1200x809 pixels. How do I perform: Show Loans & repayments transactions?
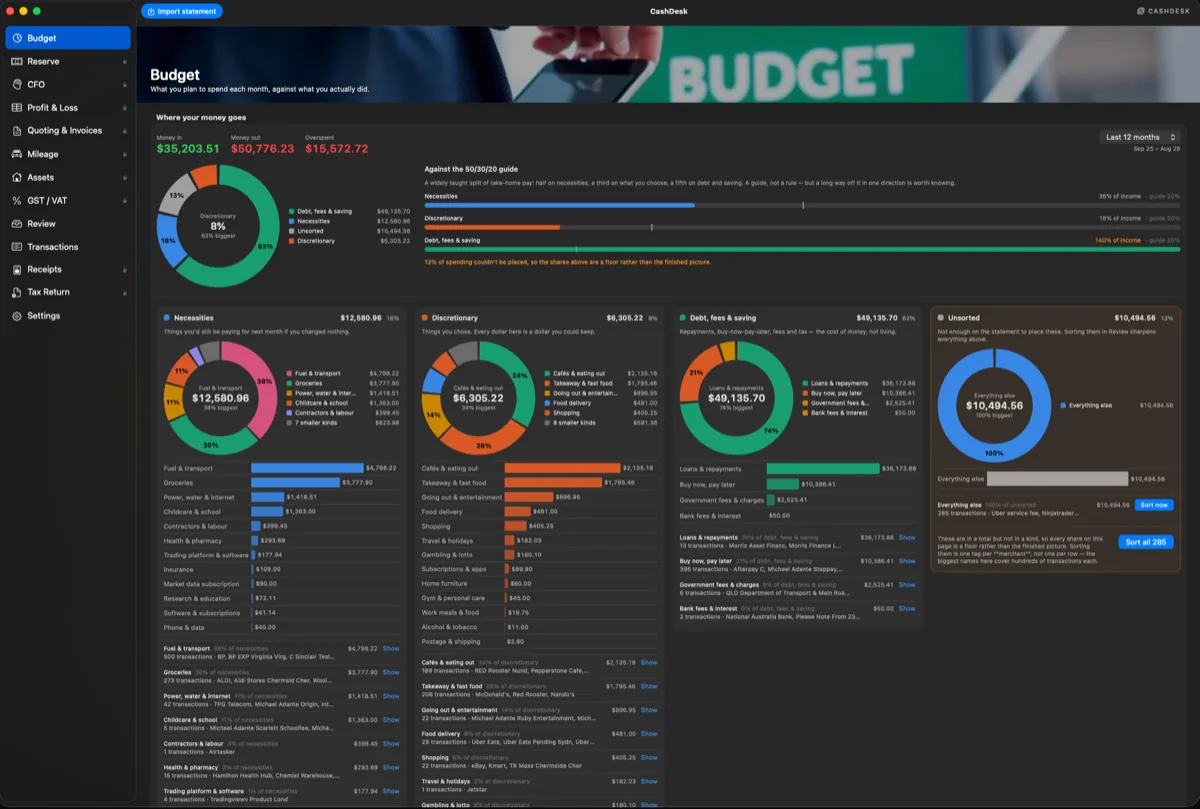(x=907, y=537)
